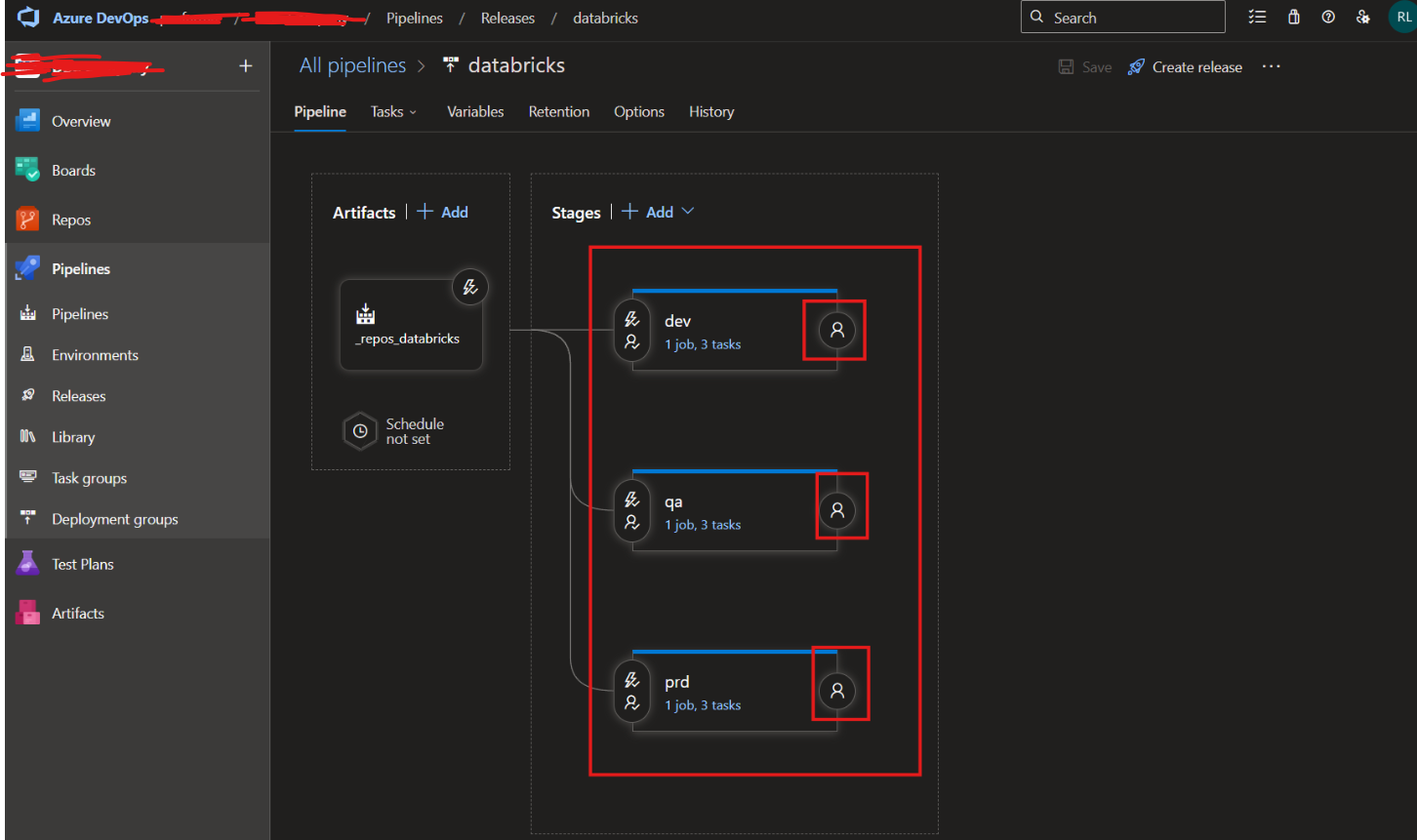Click the plus icon beside project name
1417x840 pixels.
point(246,65)
